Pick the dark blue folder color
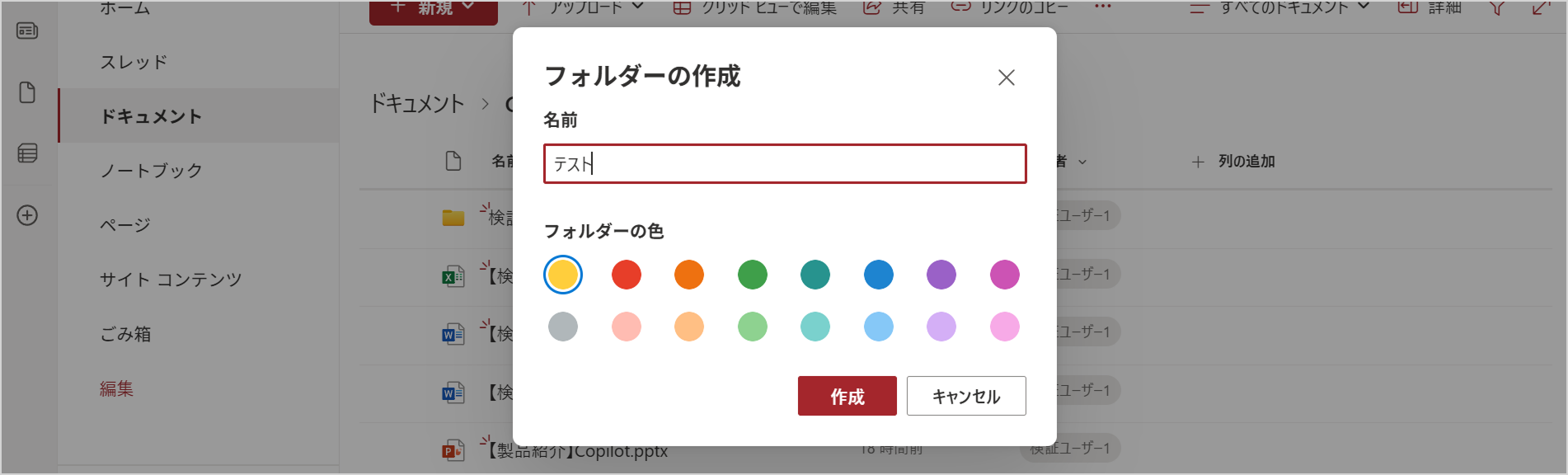Screen dimensions: 1568x475 pos(879,275)
